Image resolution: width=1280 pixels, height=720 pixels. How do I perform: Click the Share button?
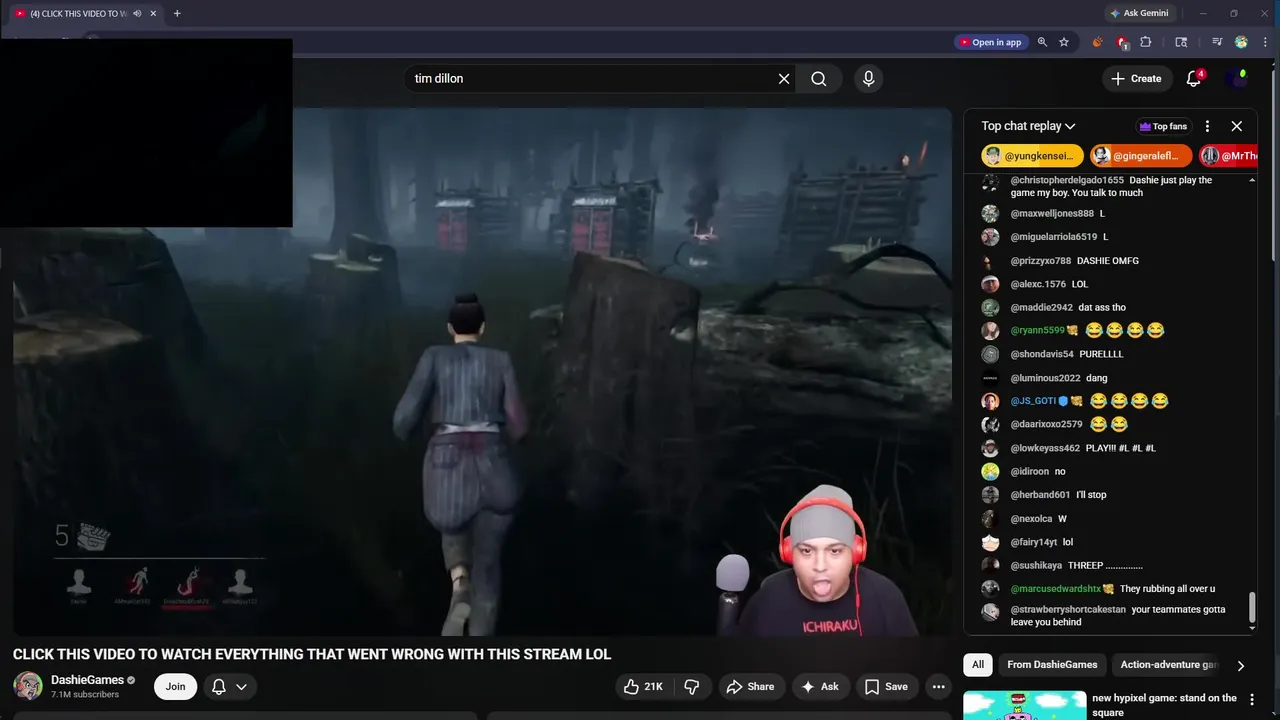point(750,686)
